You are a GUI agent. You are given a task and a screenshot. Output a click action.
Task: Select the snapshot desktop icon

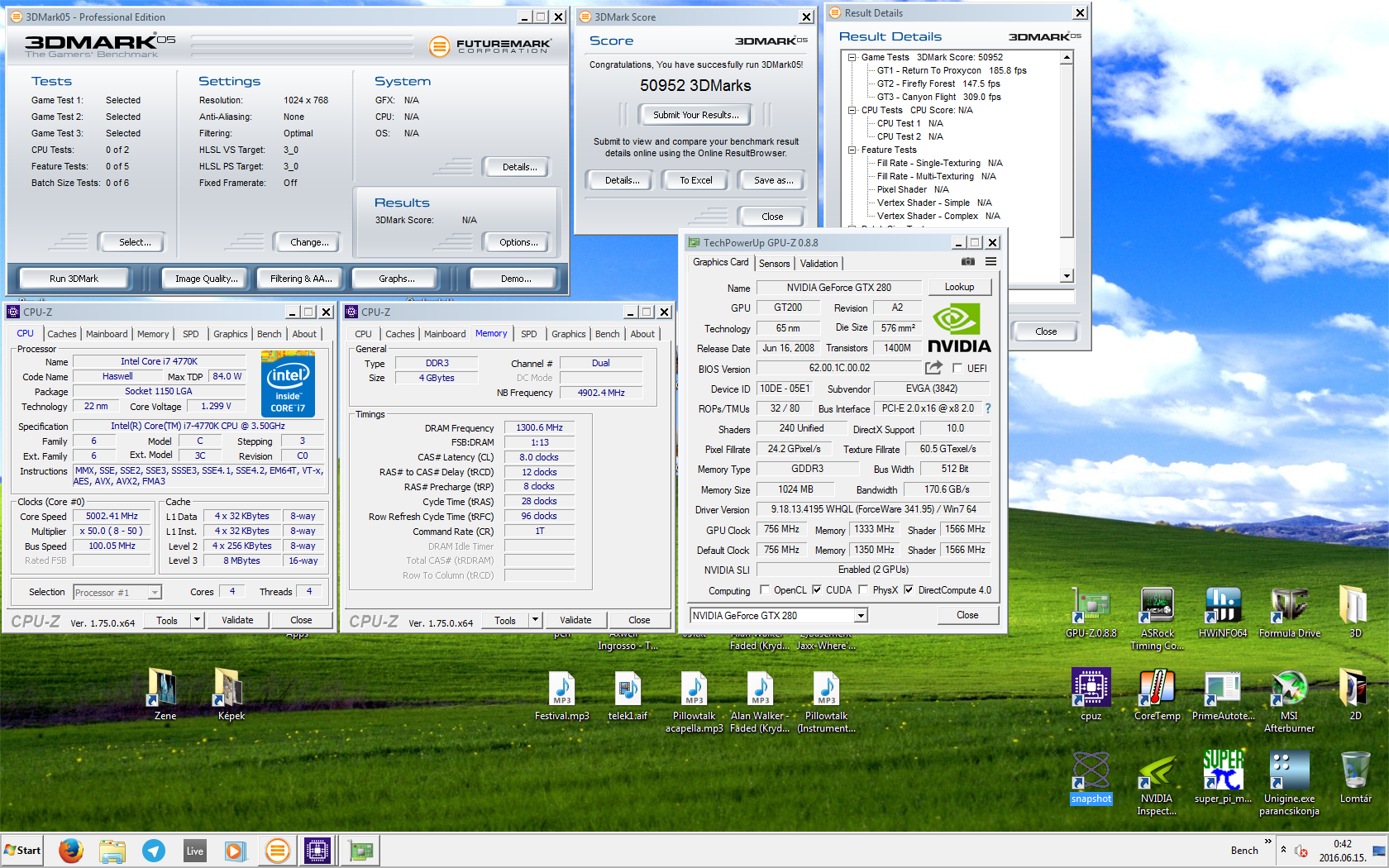point(1091,777)
